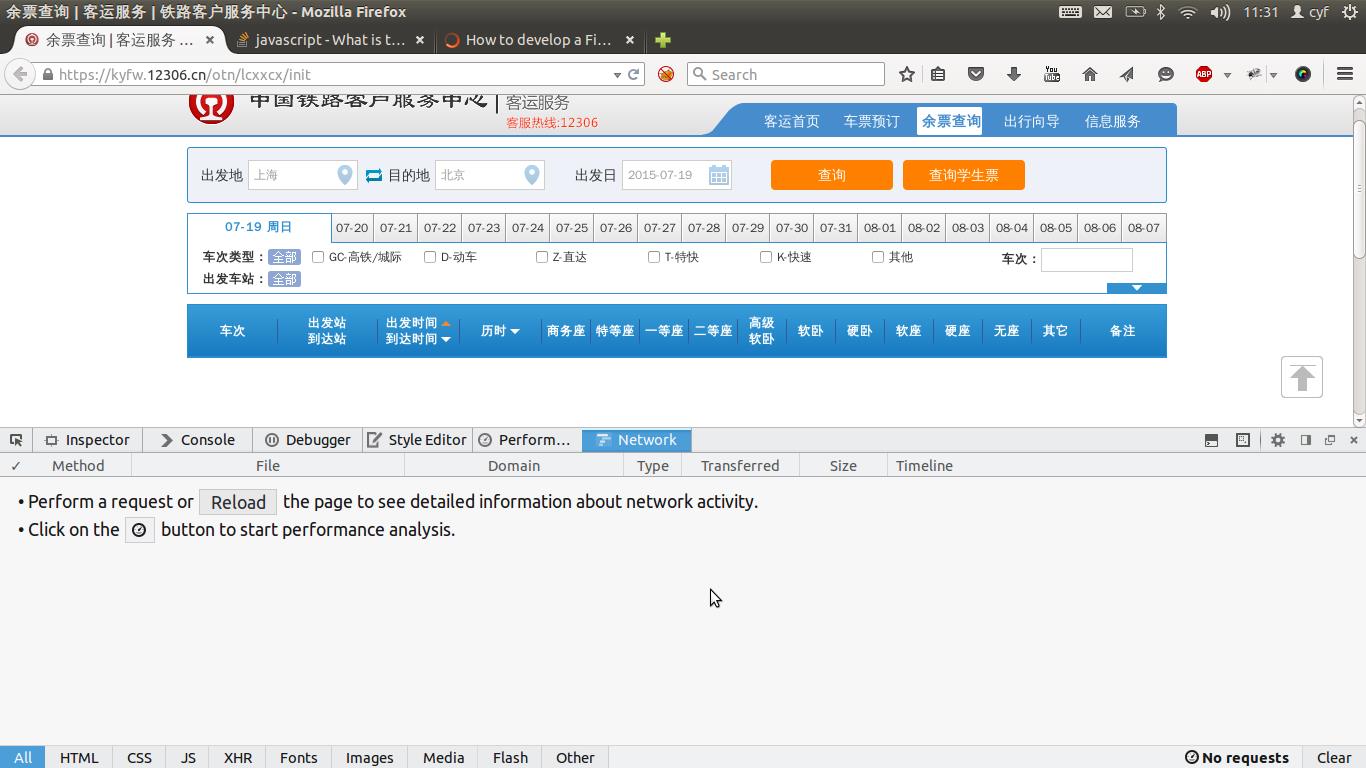Pick an element with the devtools picker icon
Image resolution: width=1366 pixels, height=768 pixels.
point(16,440)
